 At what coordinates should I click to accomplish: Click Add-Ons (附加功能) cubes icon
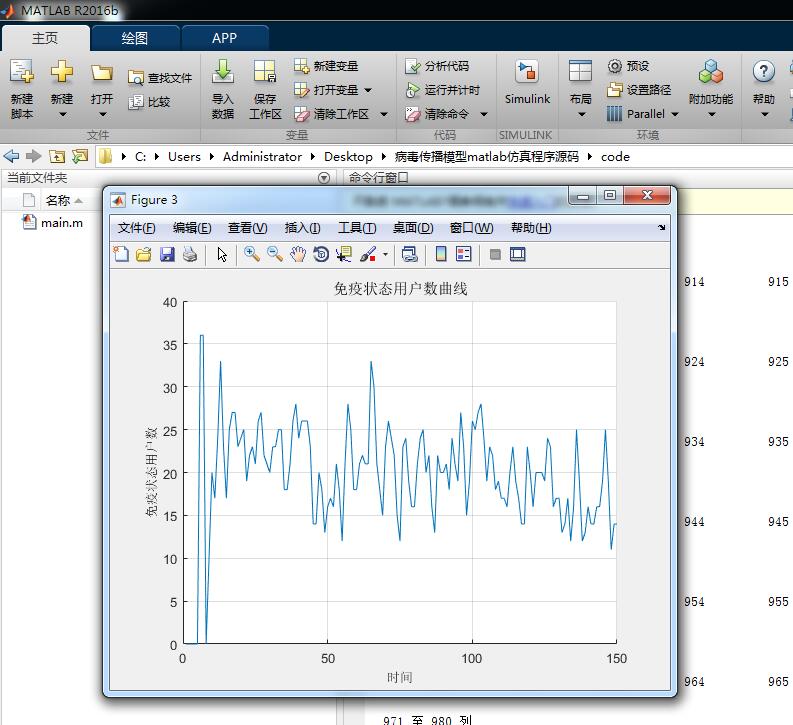click(711, 71)
